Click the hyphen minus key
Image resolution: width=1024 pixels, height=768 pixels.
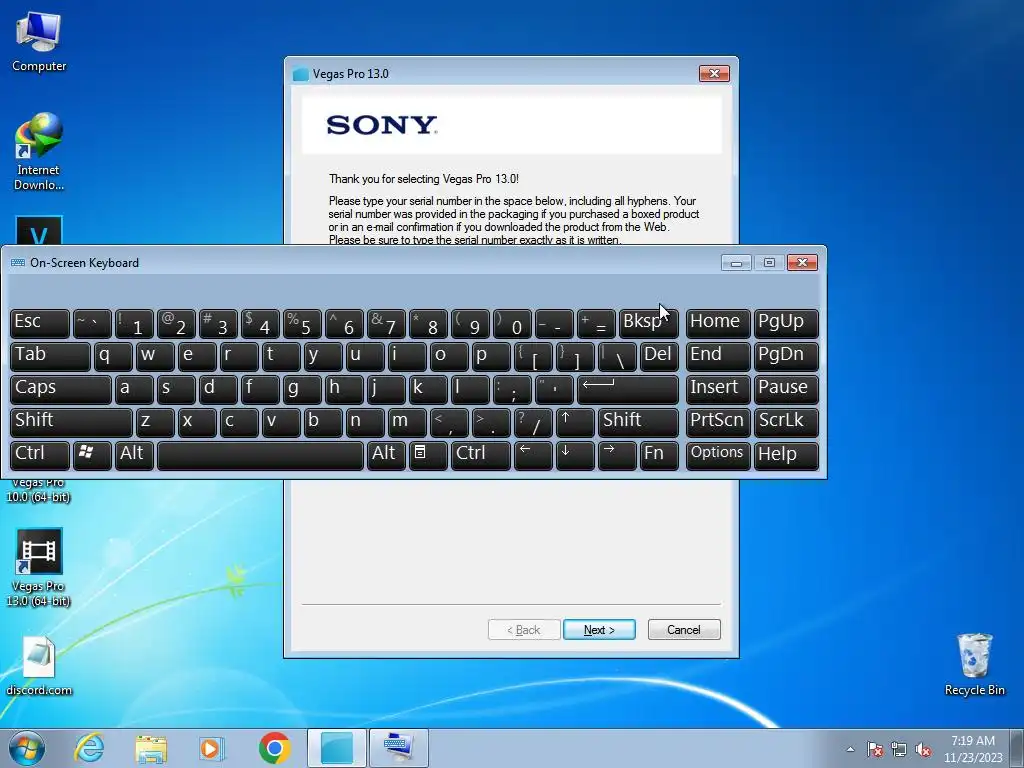click(554, 323)
